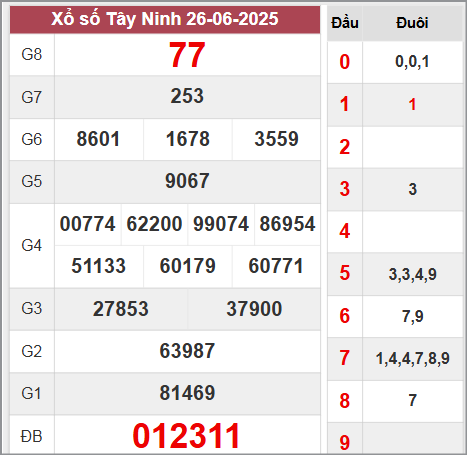Click the title Xổ số Tây Ninh 26-06-2025
The width and height of the screenshot is (467, 455).
165,19
